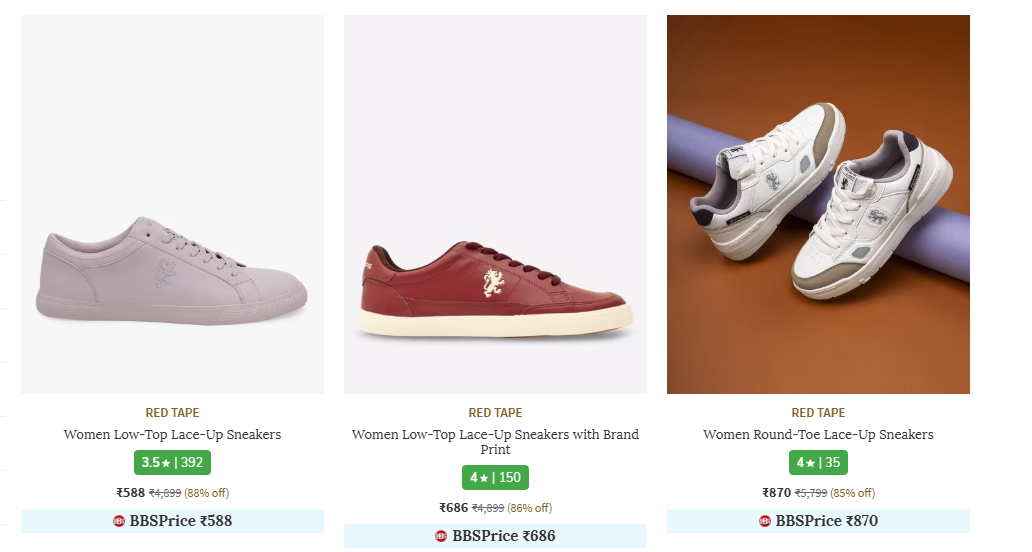Click the BBS icon beside BBSPrice ₹588
This screenshot has height=552, width=1032.
(119, 521)
